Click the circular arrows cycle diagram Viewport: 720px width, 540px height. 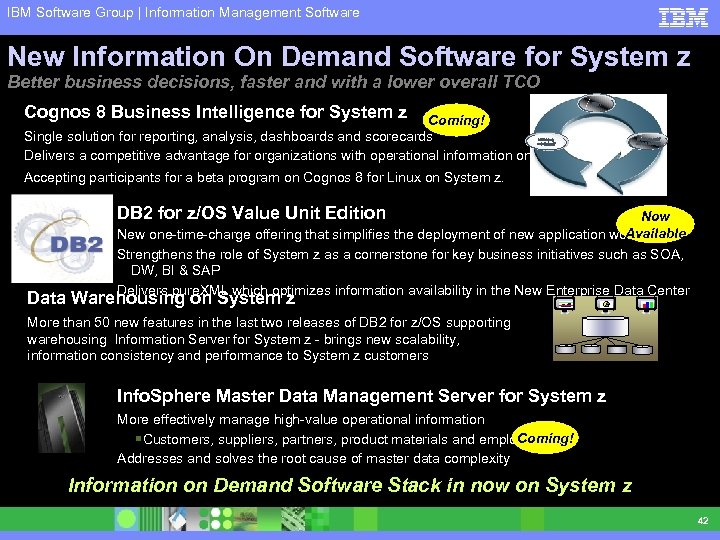598,145
